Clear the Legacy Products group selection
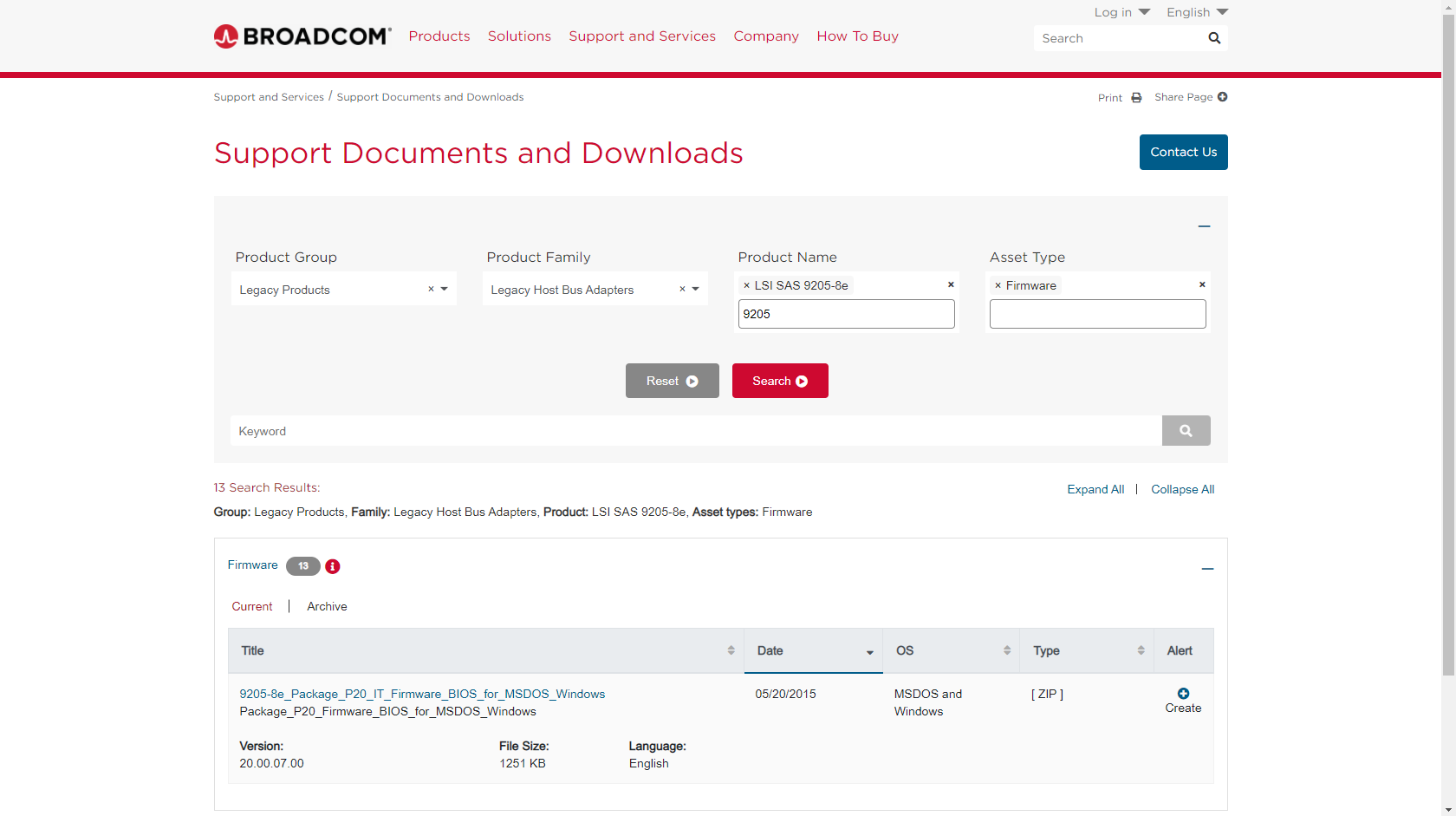1456x816 pixels. 431,290
